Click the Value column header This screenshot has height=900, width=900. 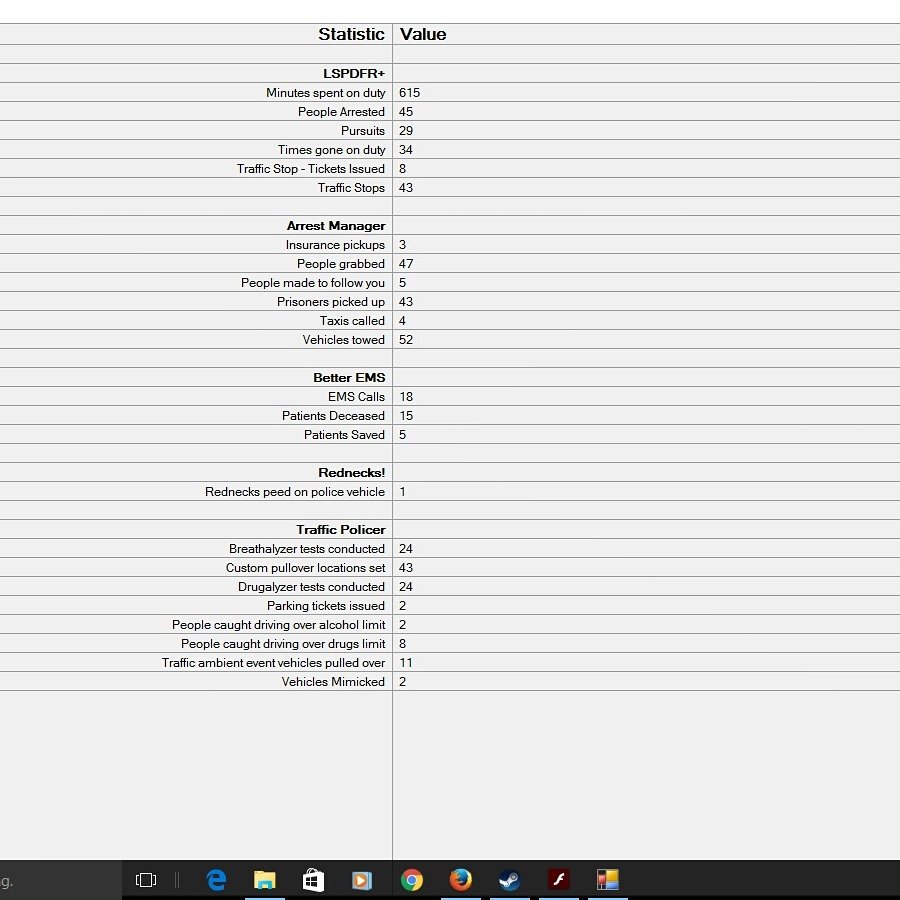point(423,34)
